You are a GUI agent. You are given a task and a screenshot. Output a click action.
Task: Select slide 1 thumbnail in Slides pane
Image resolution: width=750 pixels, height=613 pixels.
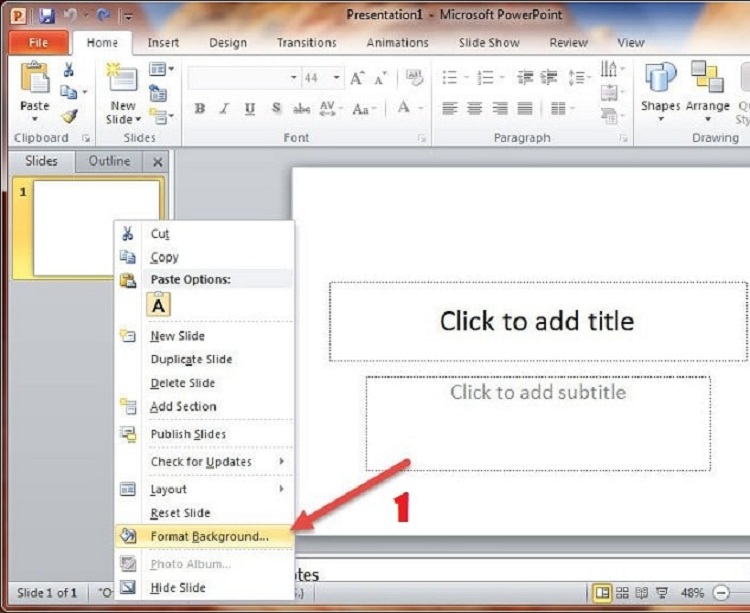tap(89, 228)
